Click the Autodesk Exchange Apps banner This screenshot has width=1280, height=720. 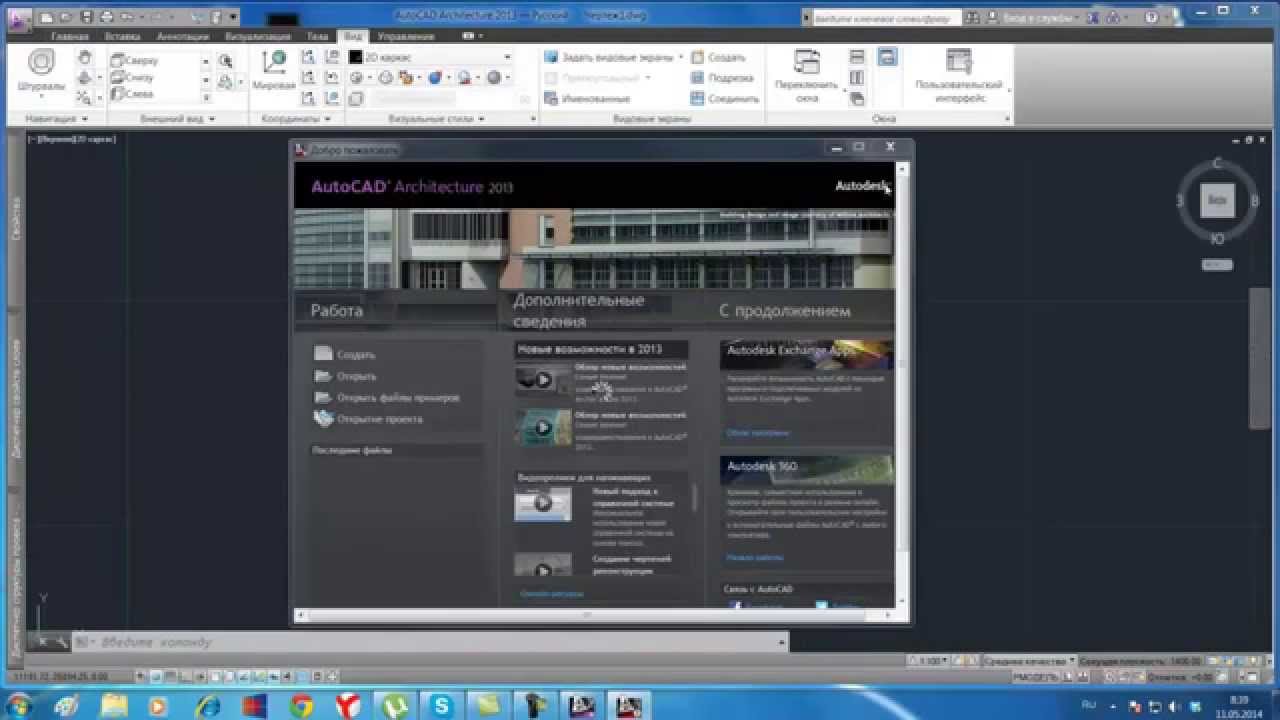(806, 354)
